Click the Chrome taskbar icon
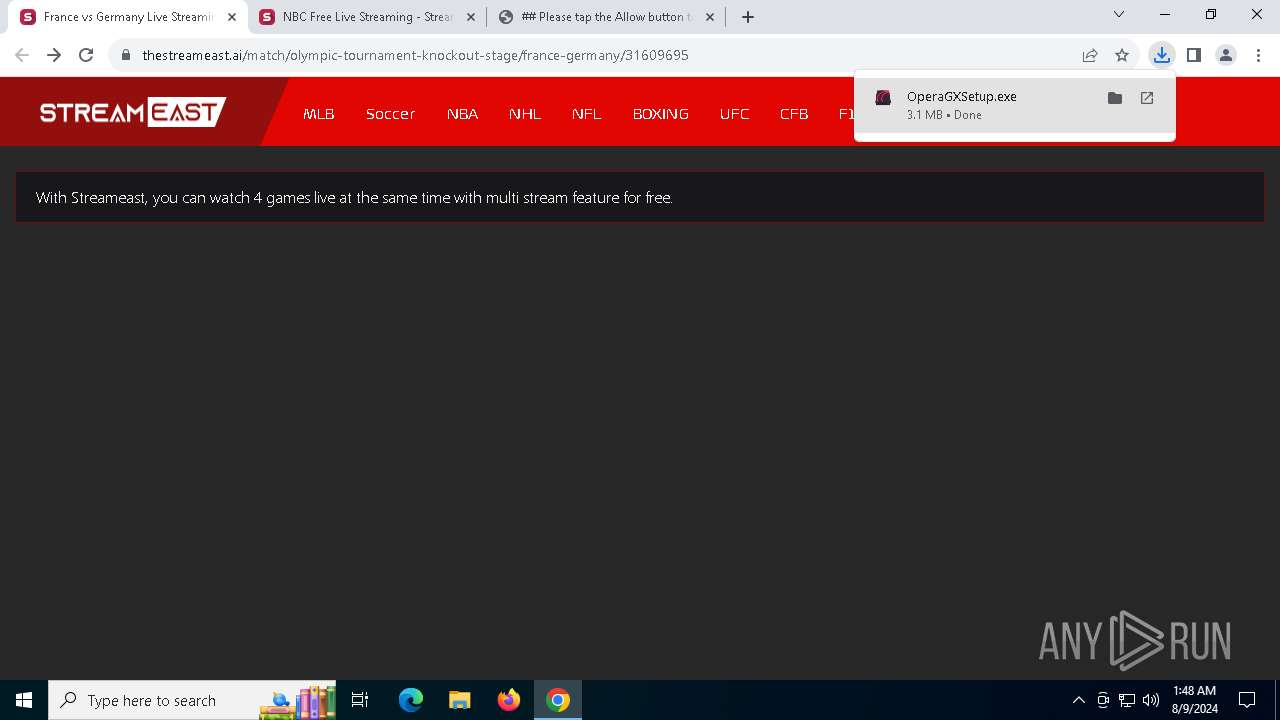 (x=558, y=700)
